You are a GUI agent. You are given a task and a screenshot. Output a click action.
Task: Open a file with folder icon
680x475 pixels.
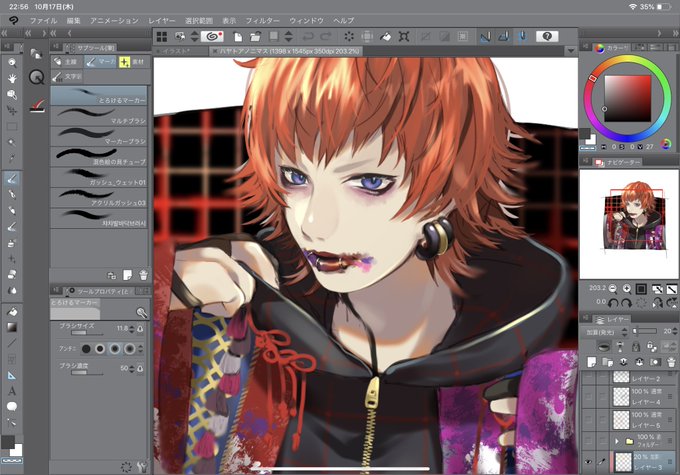click(255, 36)
